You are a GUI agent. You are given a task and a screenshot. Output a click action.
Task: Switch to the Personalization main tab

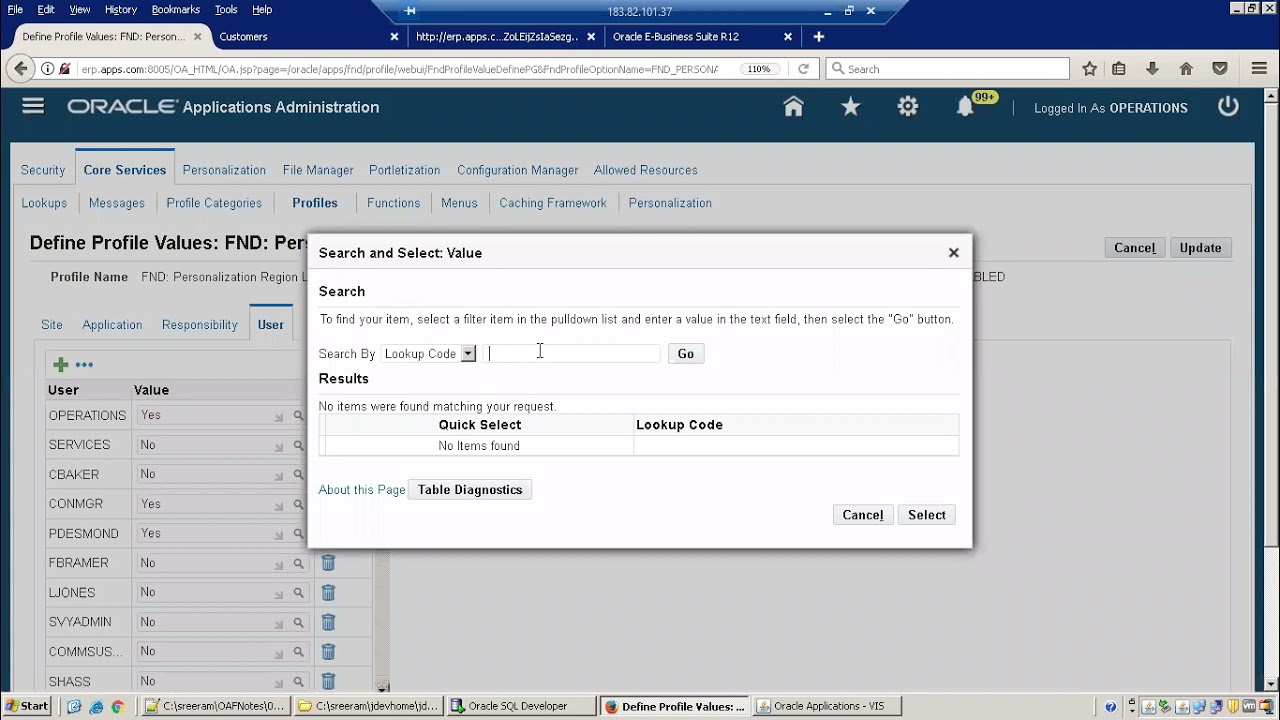pos(224,170)
